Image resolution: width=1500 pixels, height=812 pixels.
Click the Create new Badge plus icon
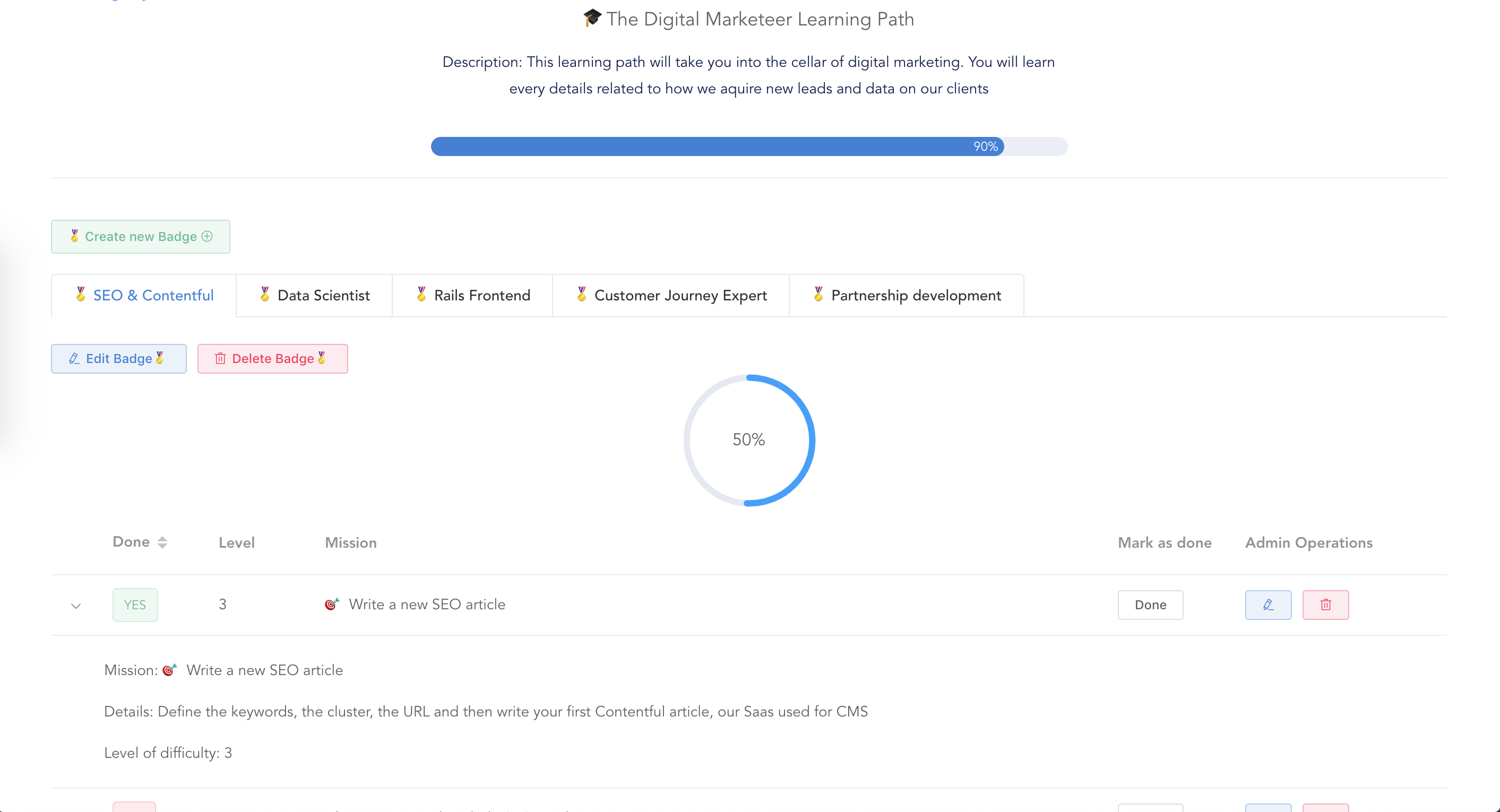pos(208,237)
